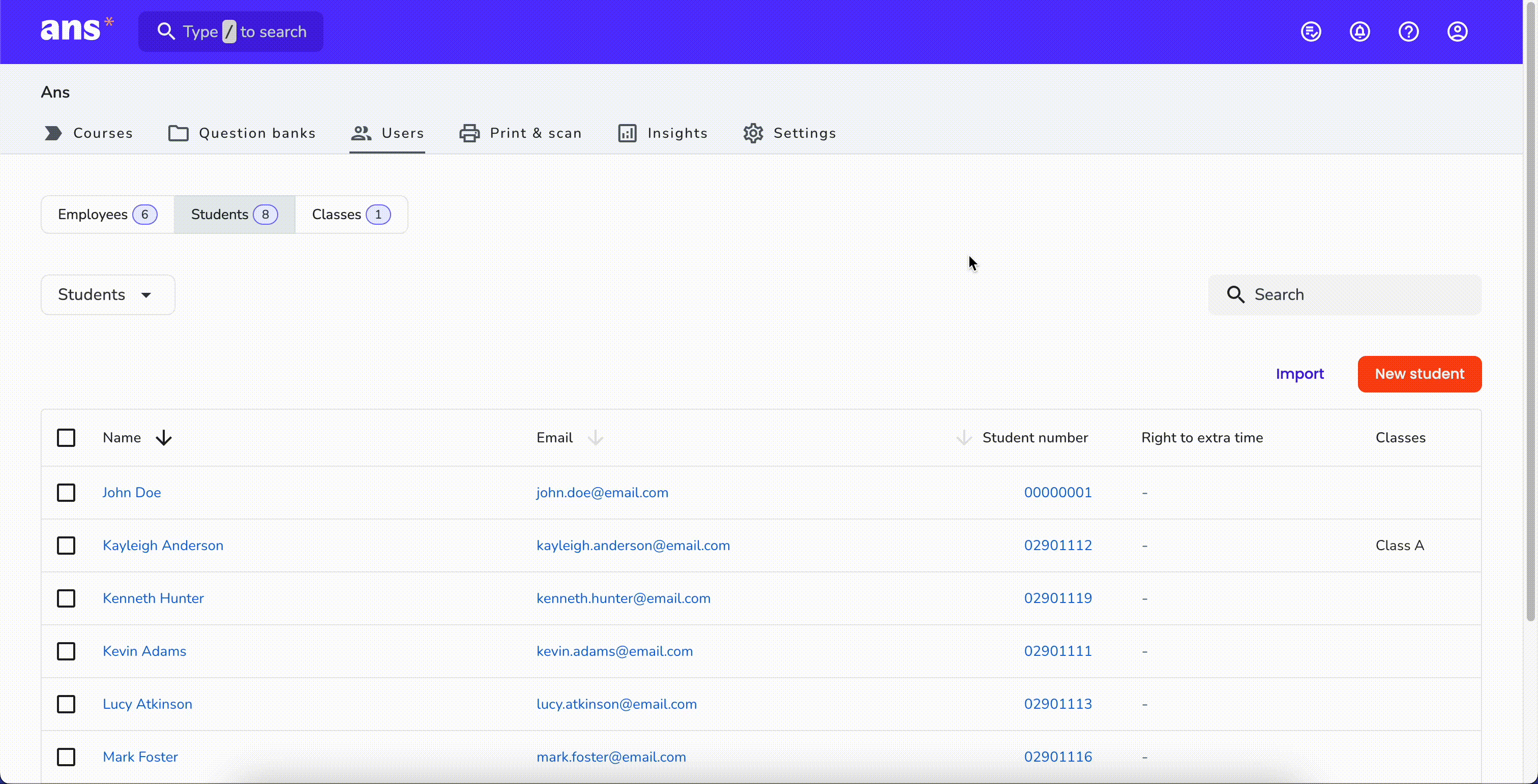Open the notifications bell icon

(1360, 32)
